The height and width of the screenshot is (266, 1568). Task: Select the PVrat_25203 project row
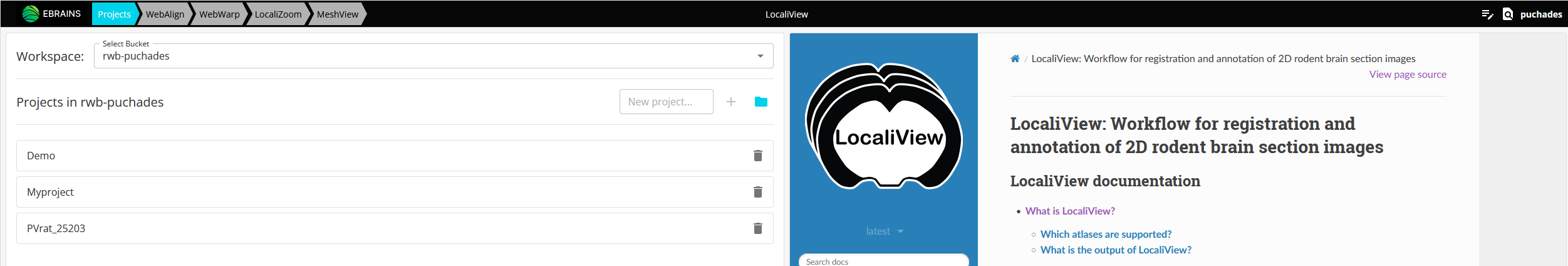click(395, 228)
